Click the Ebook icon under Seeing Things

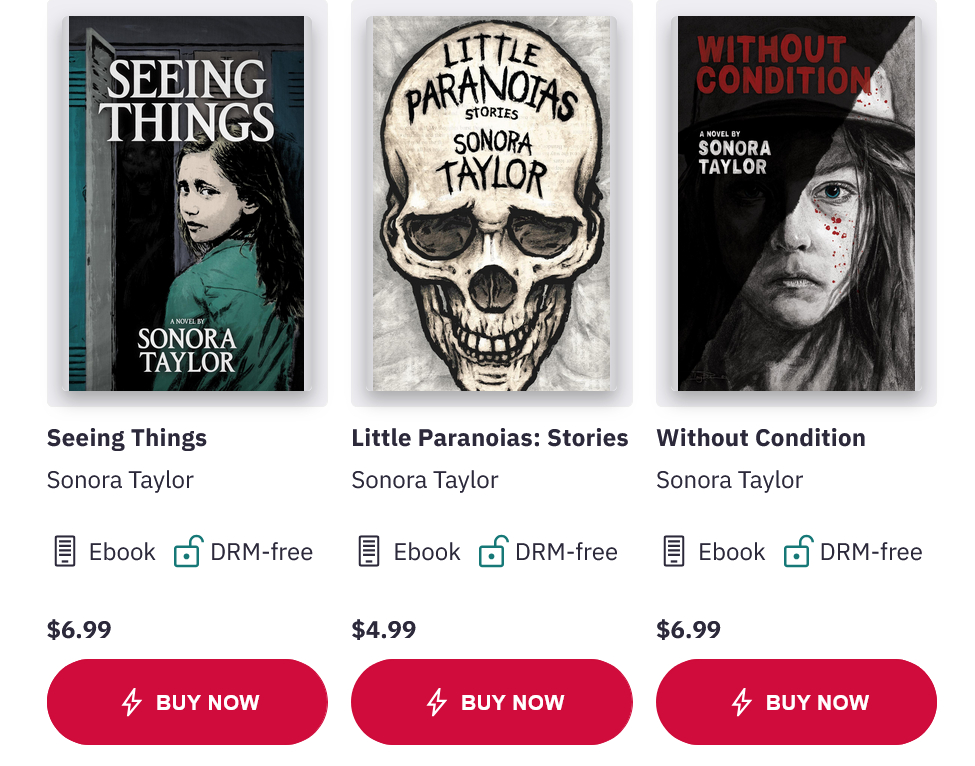click(65, 551)
